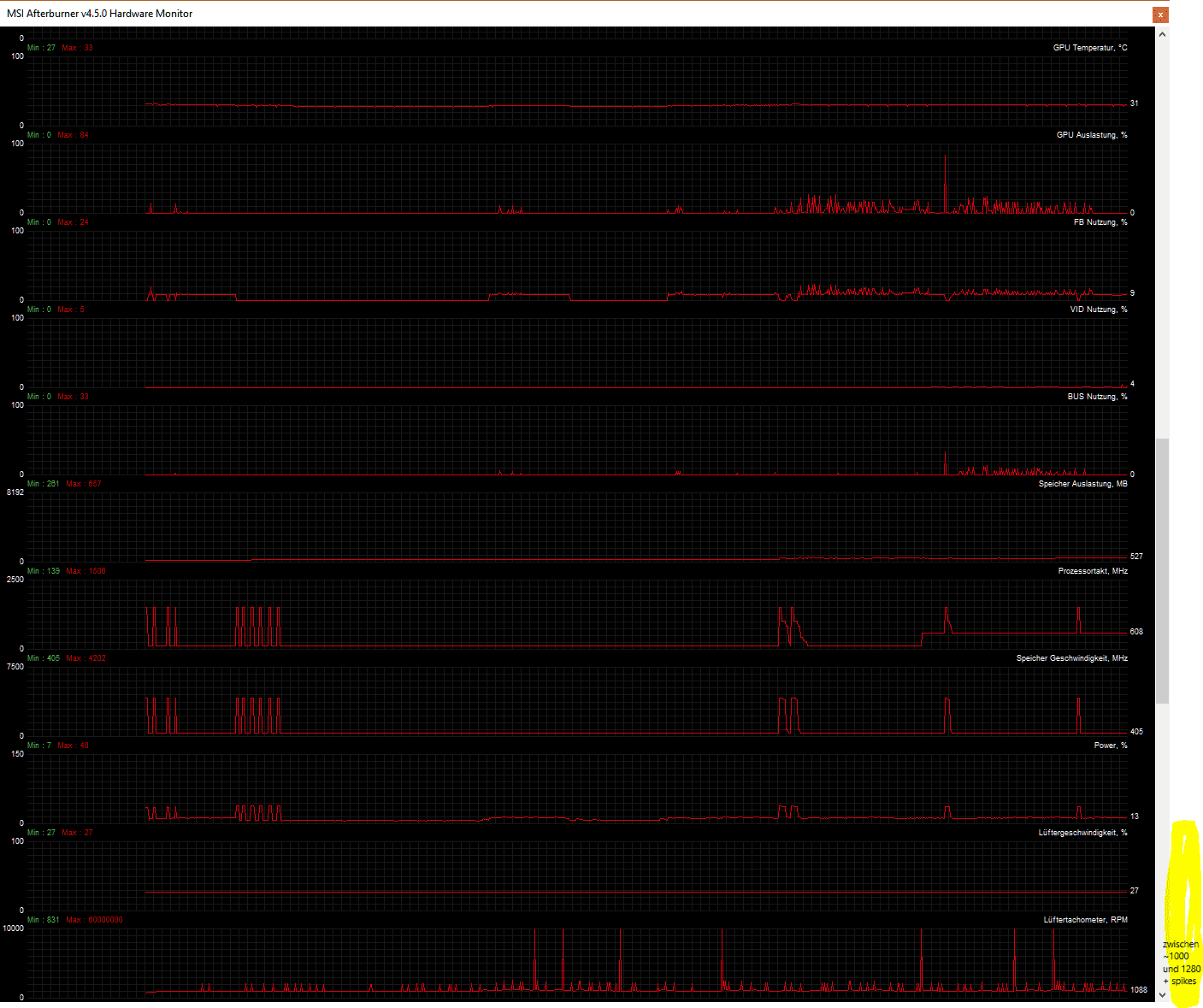Click Max : 1506 in the Prozessortakt graph

click(x=86, y=571)
